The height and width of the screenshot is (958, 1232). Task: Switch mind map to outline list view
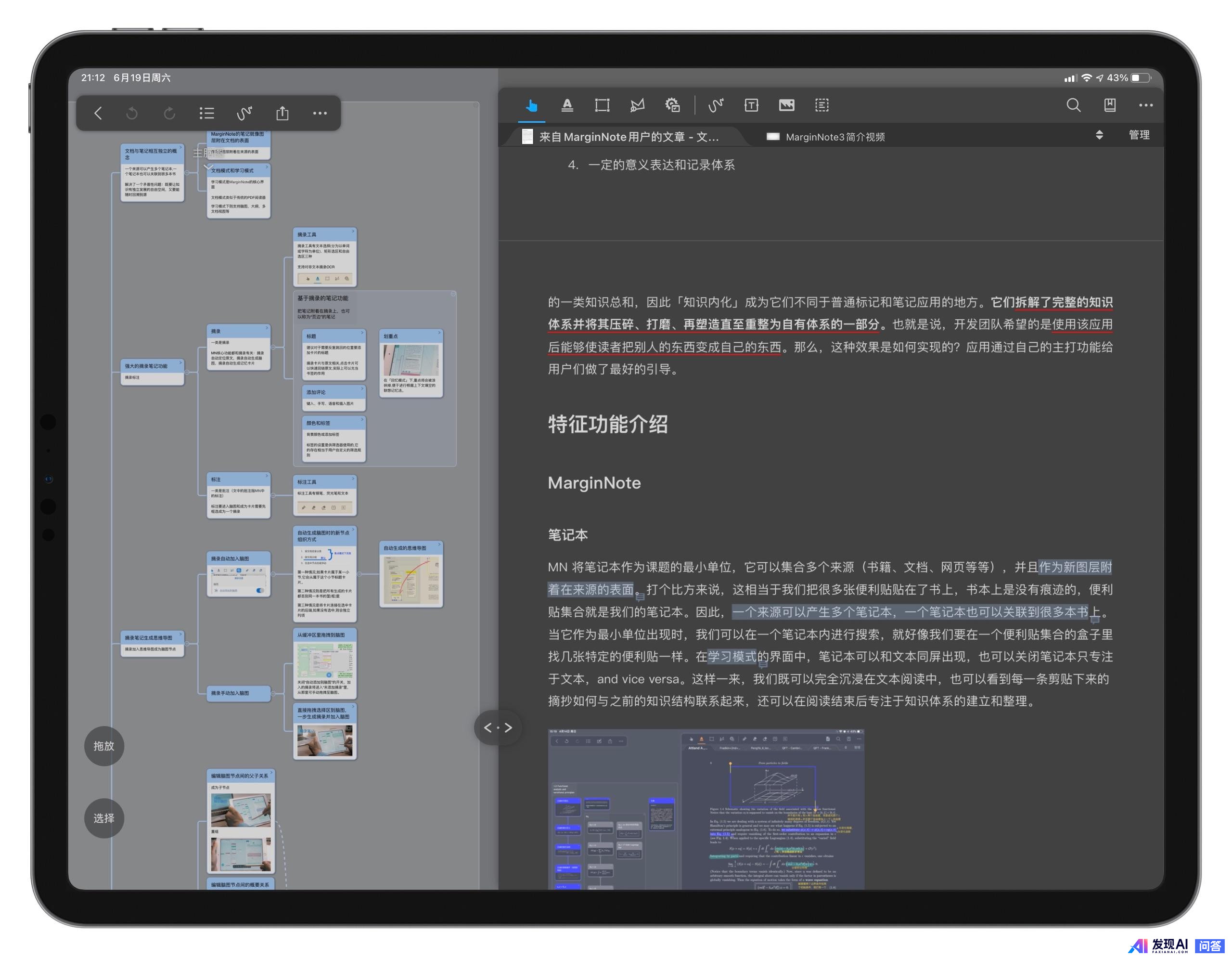pos(206,114)
